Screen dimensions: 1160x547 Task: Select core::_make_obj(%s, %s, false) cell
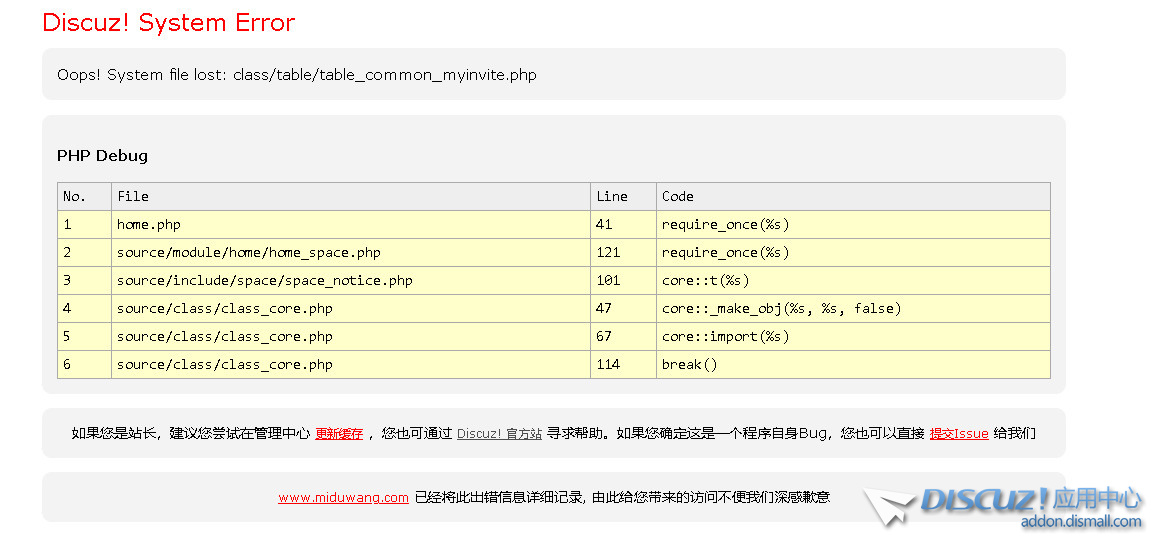(853, 309)
